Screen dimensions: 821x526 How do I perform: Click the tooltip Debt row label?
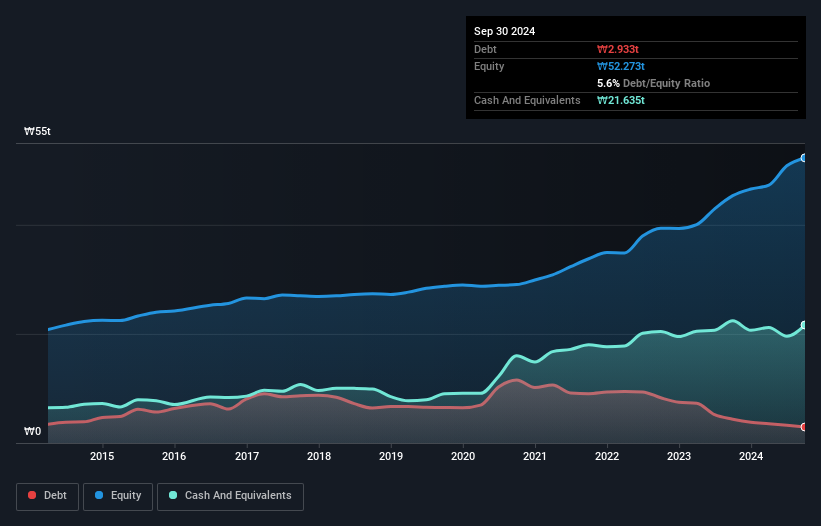(485, 49)
